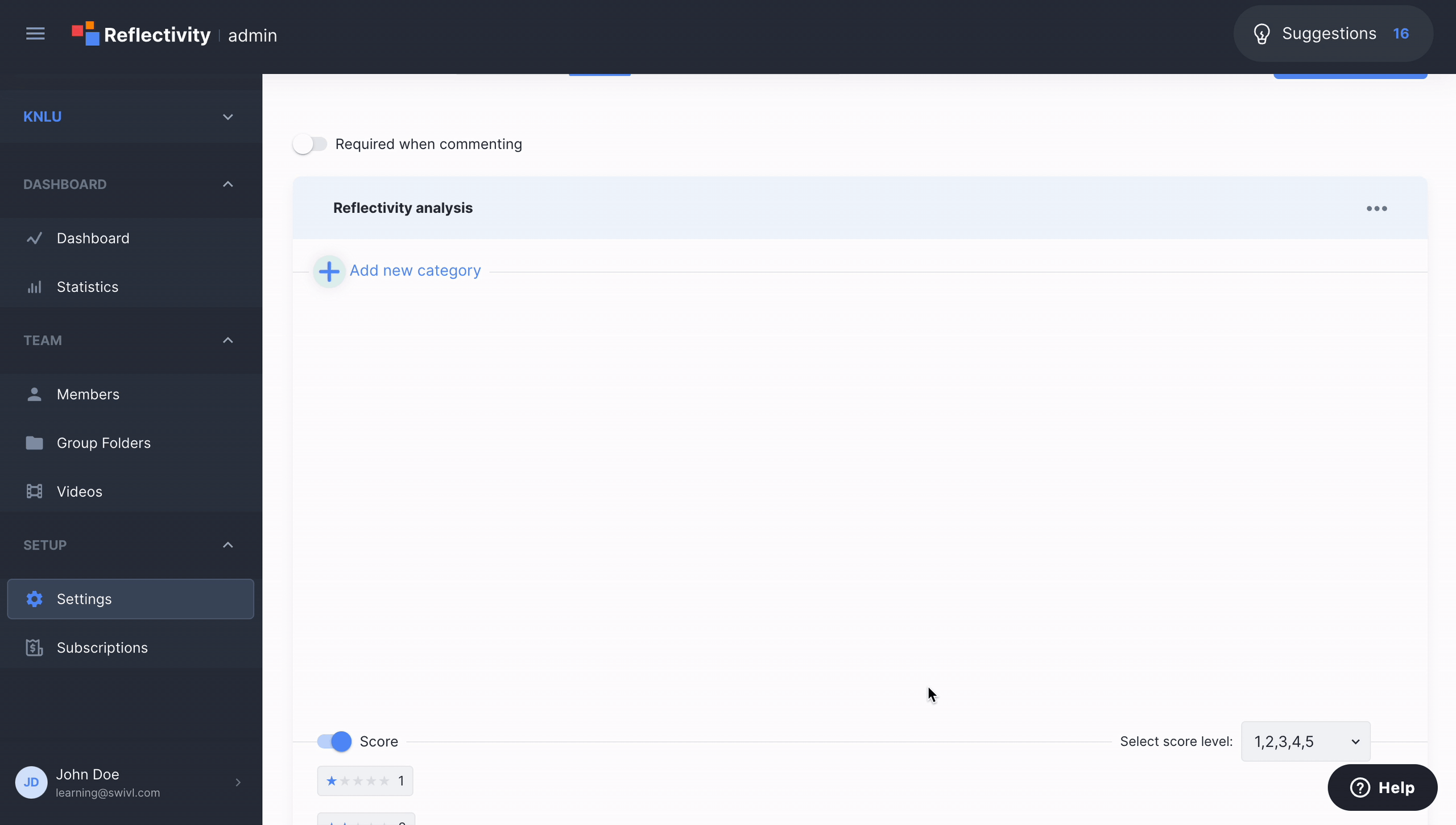Click the Settings gear icon in sidebar
Image resolution: width=1456 pixels, height=825 pixels.
[x=35, y=599]
